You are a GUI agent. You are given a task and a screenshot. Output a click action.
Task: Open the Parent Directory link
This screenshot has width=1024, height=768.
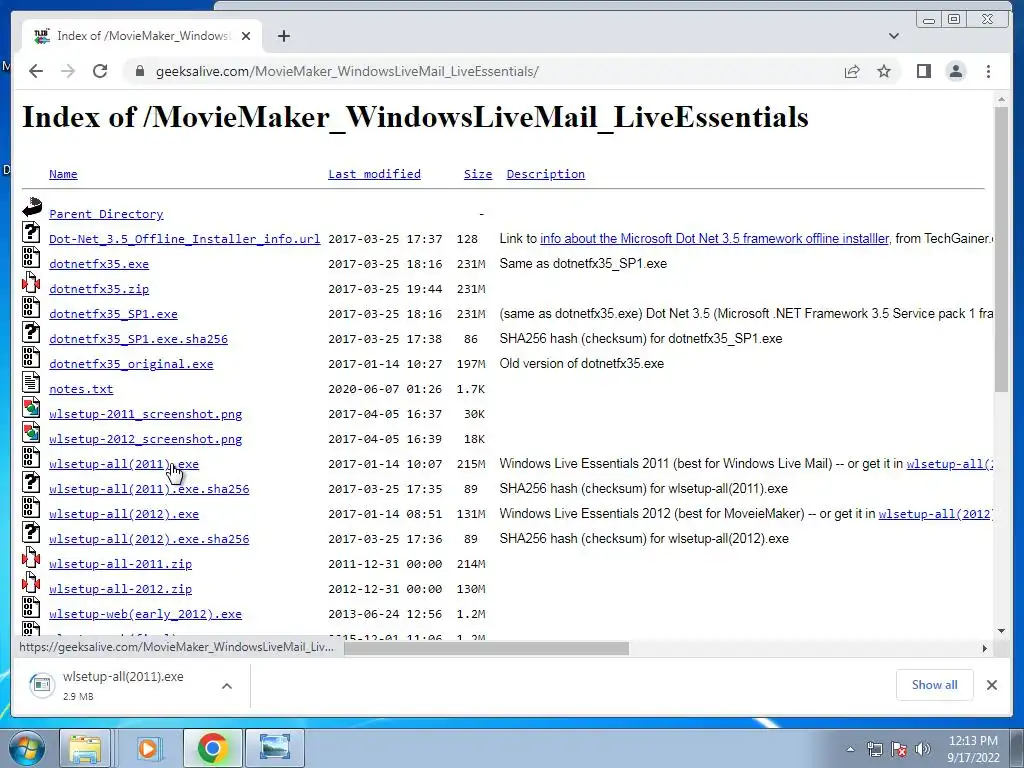coord(106,214)
